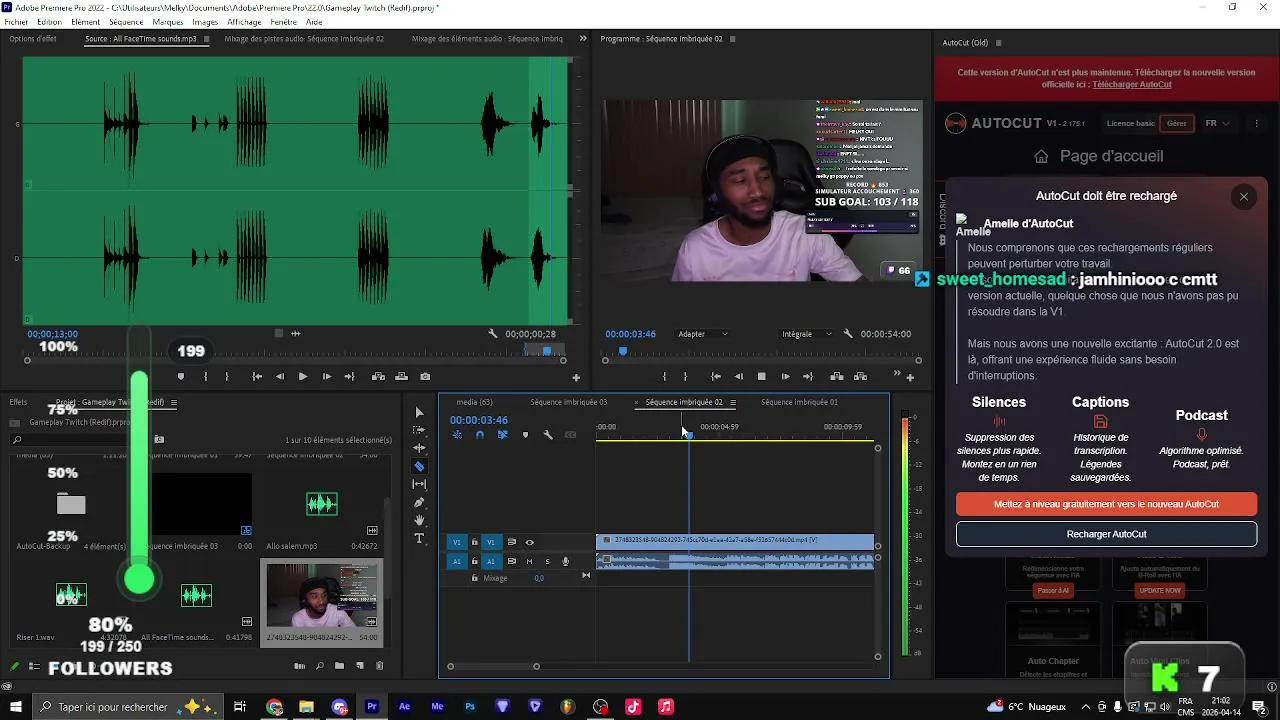
Task: Open AutoCut FR language dropdown
Action: point(1217,123)
